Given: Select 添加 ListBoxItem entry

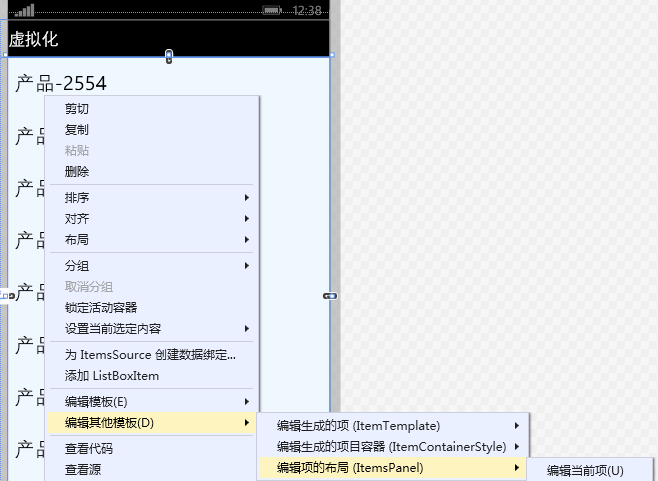Looking at the screenshot, I should (x=151, y=376).
